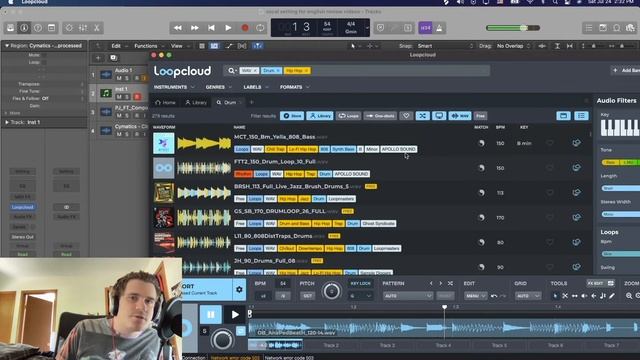Open Logic Quick Help icon
The height and width of the screenshot is (360, 640).
[38, 28]
